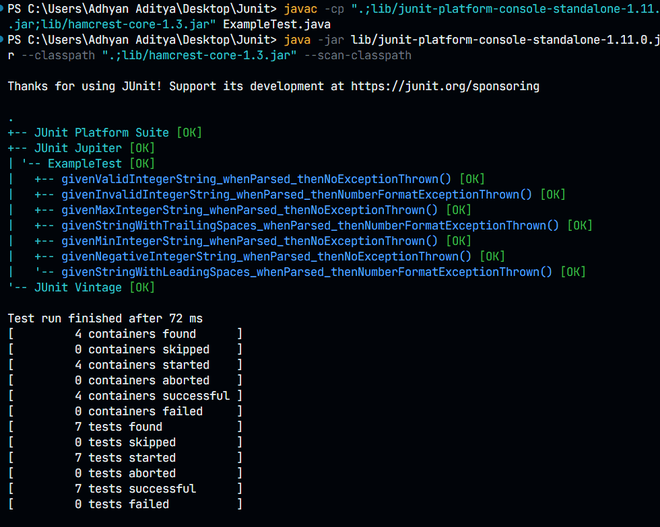
Task: Click givenMaxIntegerString_whenParsed_thenNoExceptionThrown() test entry
Action: click(x=249, y=210)
